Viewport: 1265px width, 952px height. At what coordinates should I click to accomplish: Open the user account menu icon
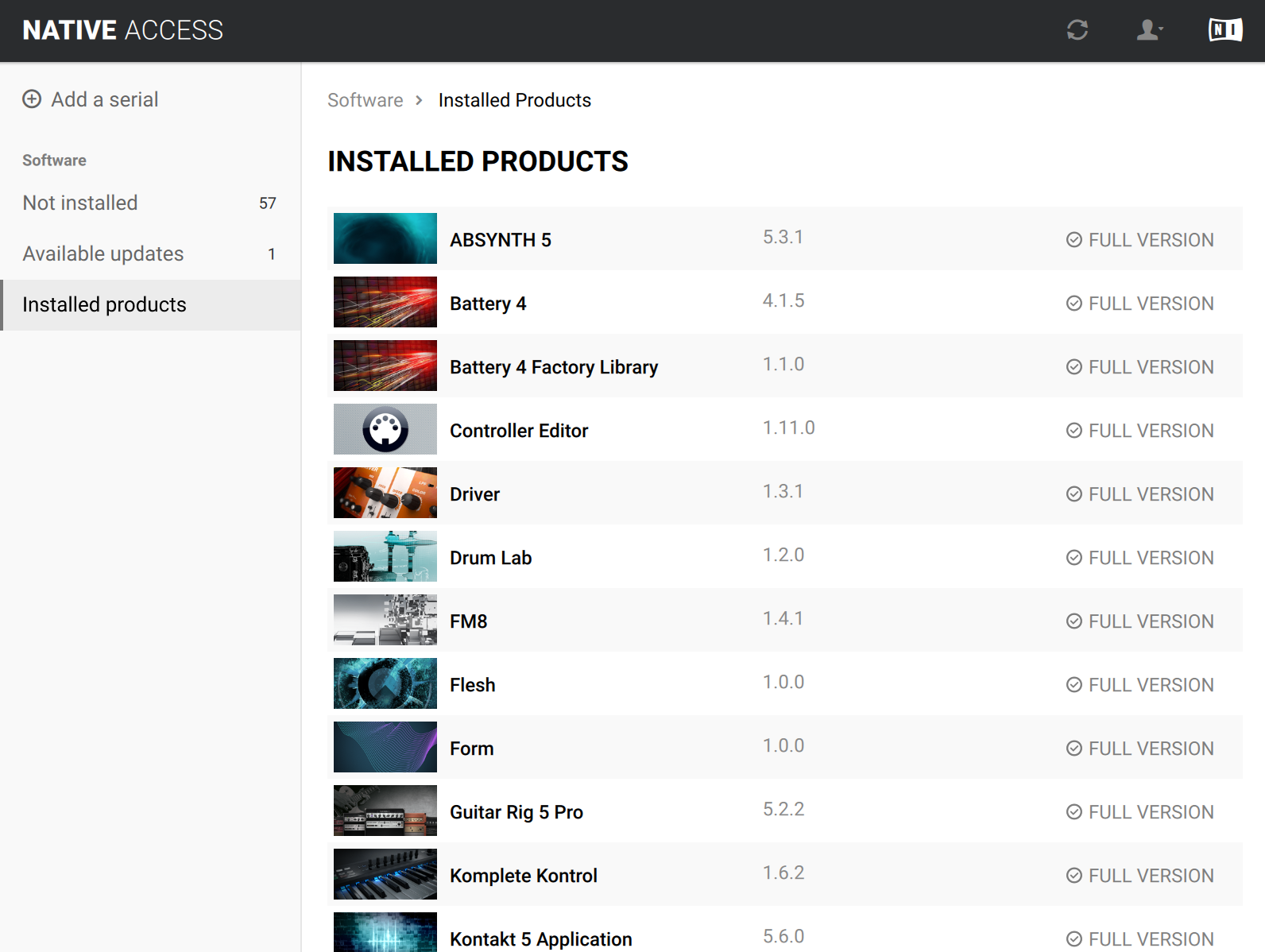[1149, 30]
